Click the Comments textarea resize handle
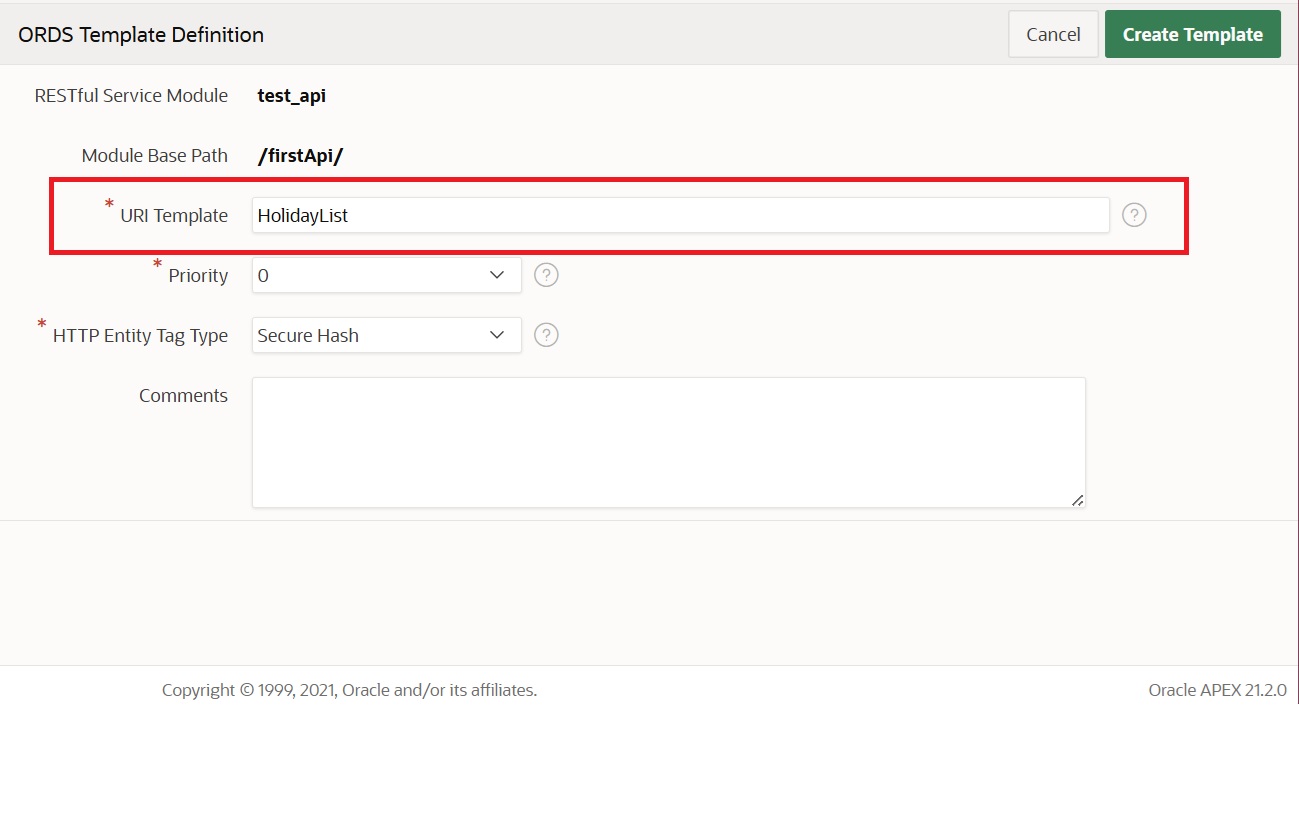The image size is (1299, 819). 1077,499
